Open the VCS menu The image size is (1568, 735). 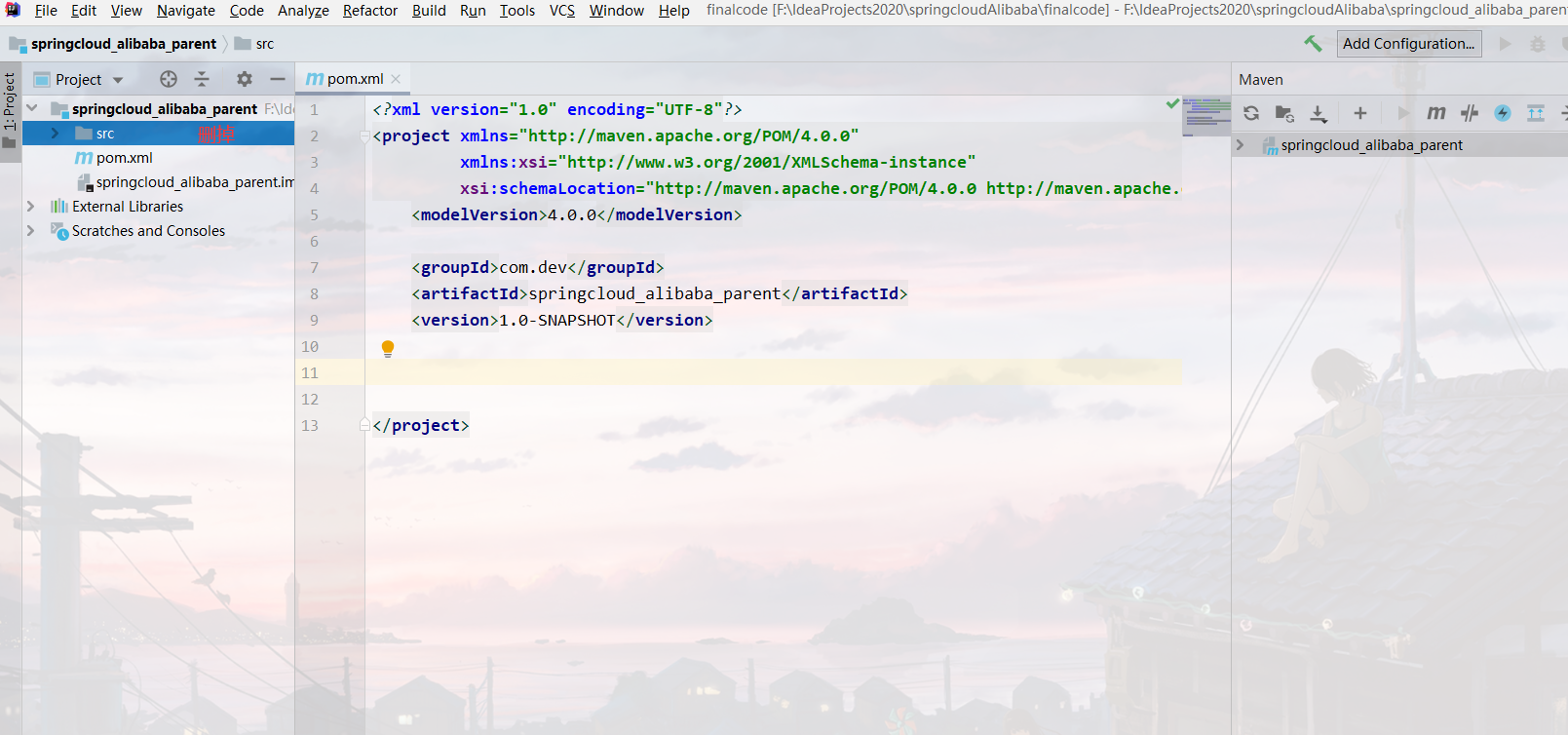[562, 11]
